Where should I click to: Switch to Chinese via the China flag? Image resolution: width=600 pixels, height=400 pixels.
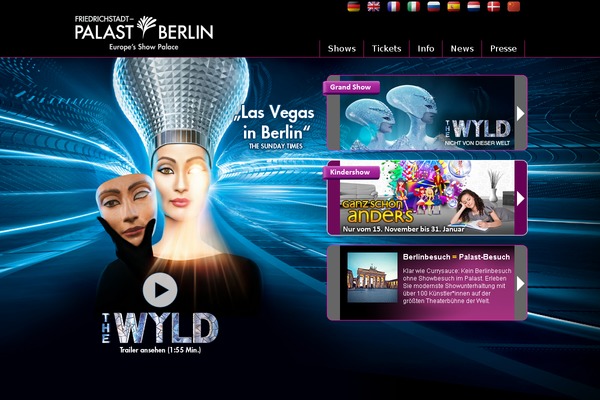pyautogui.click(x=514, y=7)
